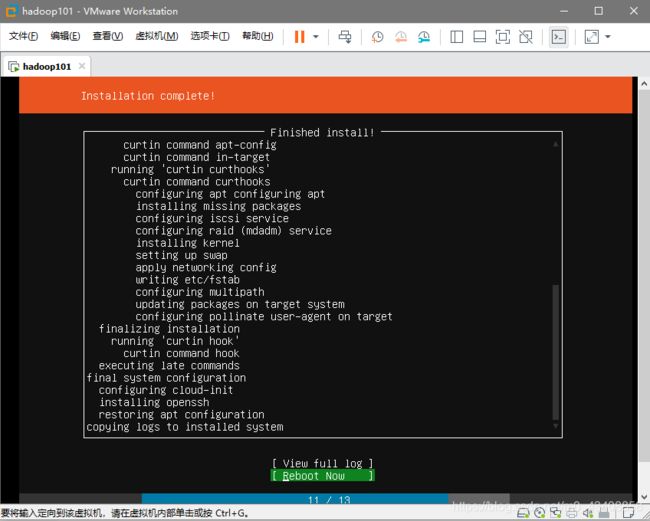The image size is (650, 521).
Task: Toggle the thumbnail bar view icon
Action: pos(480,37)
